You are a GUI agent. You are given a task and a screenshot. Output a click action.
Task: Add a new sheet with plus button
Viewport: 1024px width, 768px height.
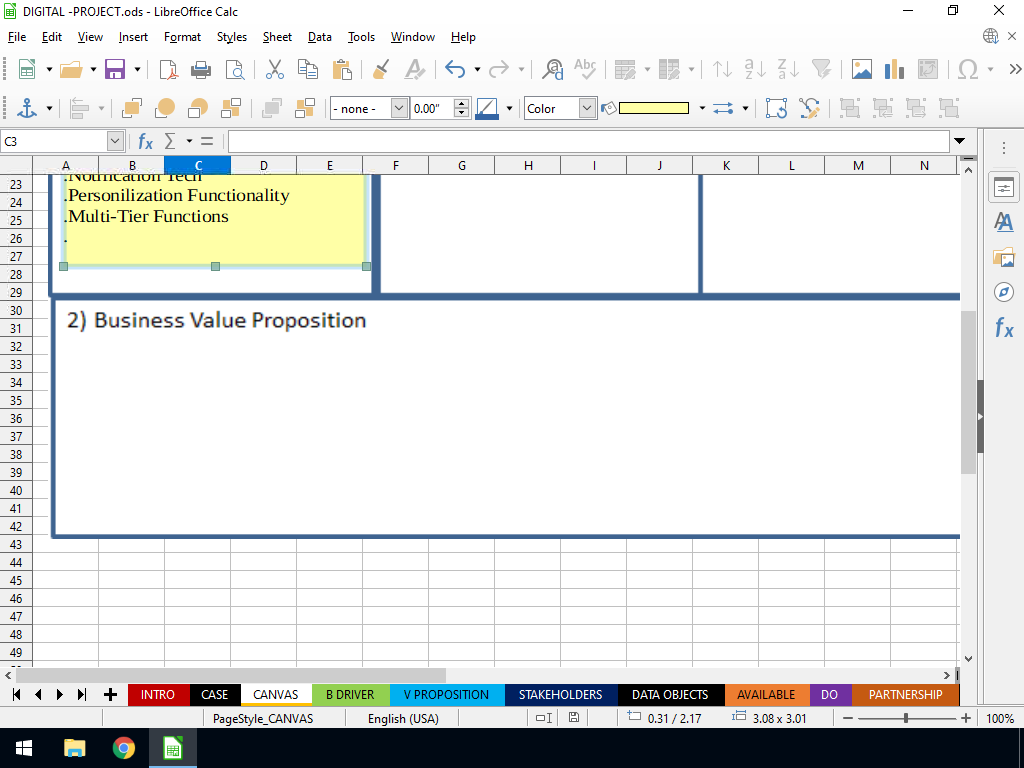coord(110,695)
